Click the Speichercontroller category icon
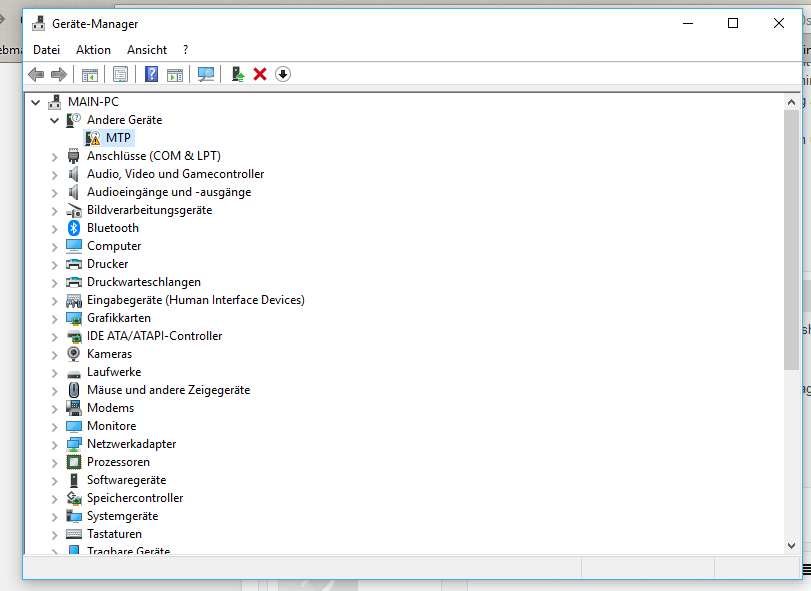Viewport: 811px width, 591px height. (x=74, y=498)
